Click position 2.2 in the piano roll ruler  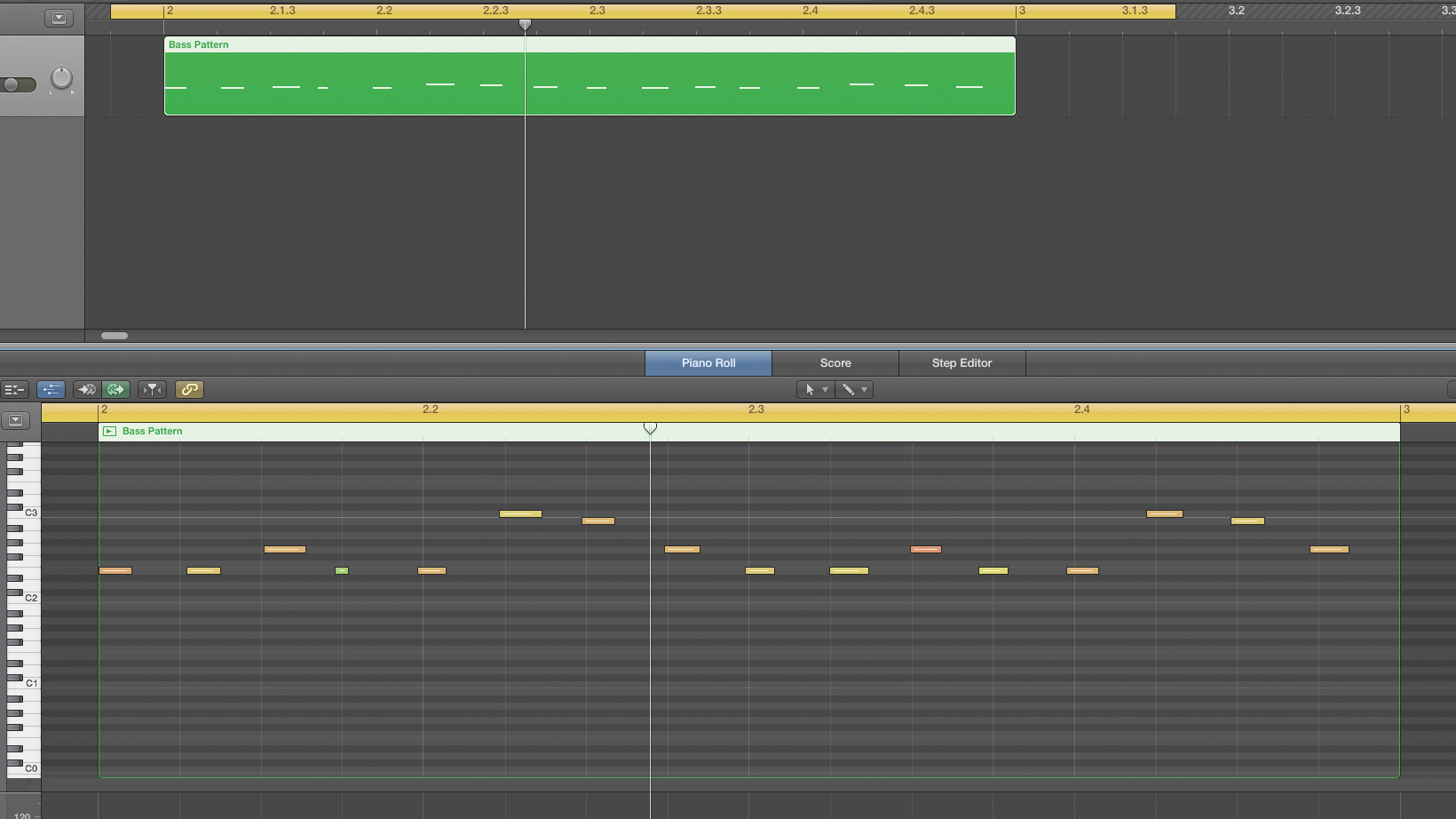431,409
